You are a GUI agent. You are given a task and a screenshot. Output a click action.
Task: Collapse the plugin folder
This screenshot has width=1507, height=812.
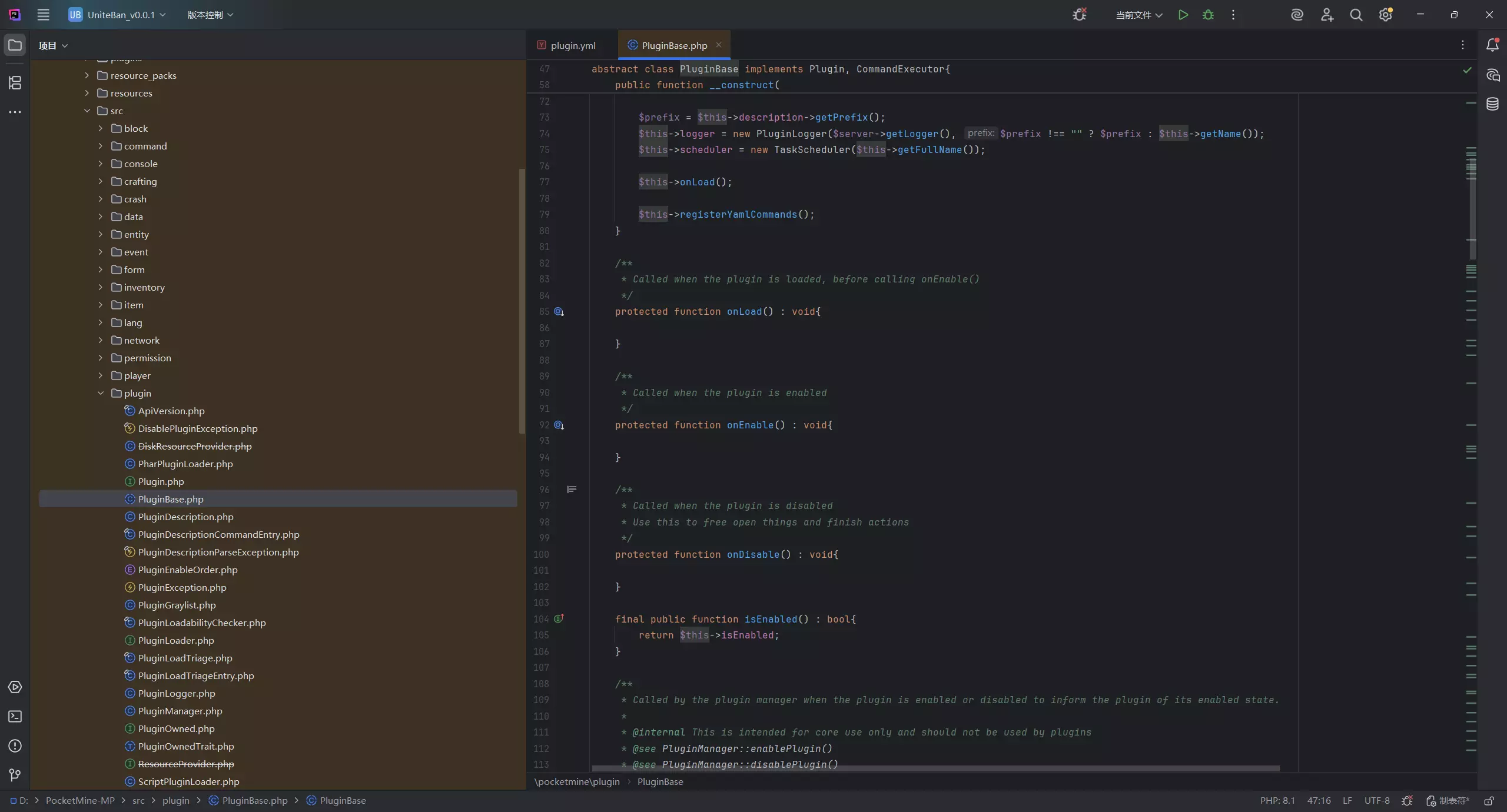pyautogui.click(x=101, y=393)
